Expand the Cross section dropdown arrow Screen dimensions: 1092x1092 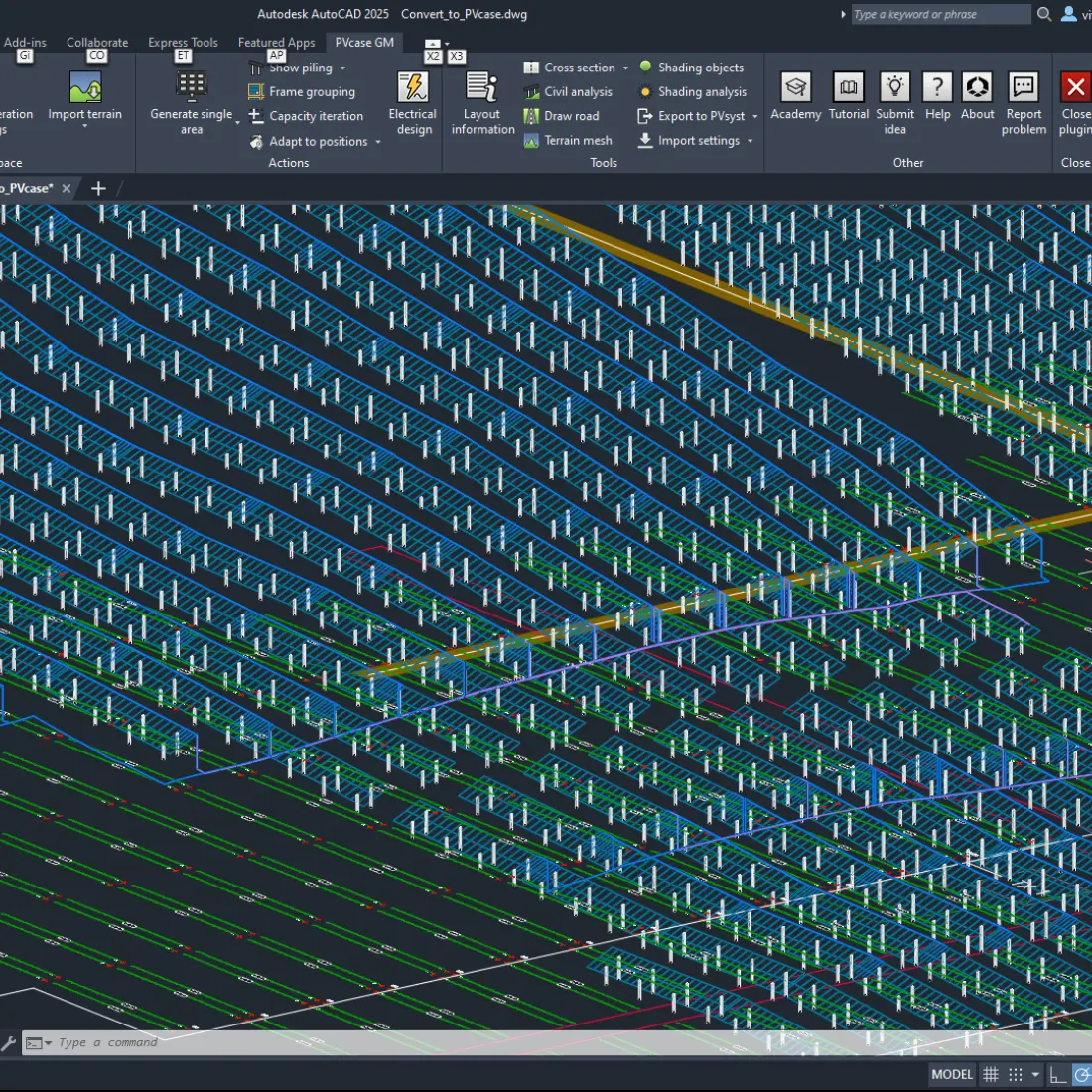coord(625,68)
